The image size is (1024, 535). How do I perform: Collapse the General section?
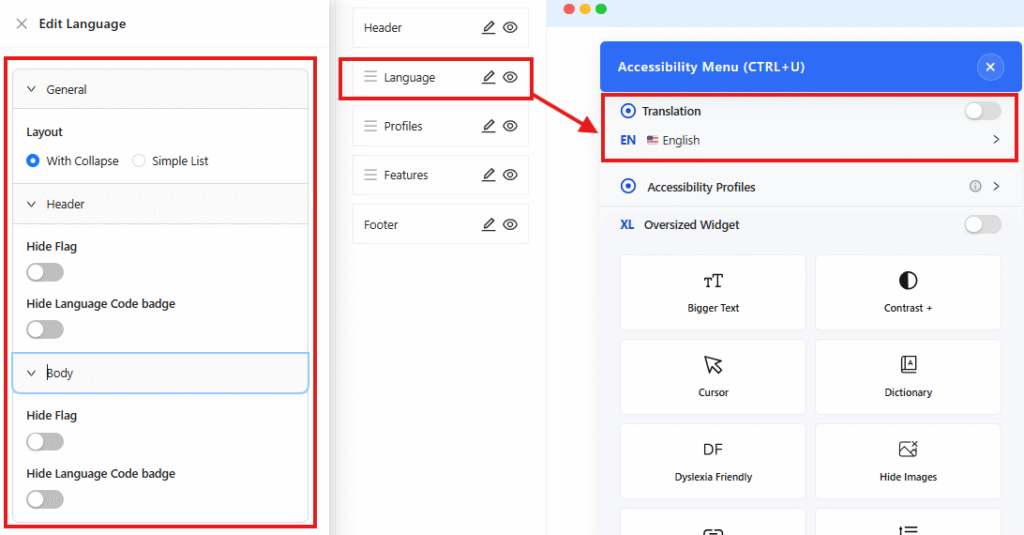pyautogui.click(x=31, y=90)
